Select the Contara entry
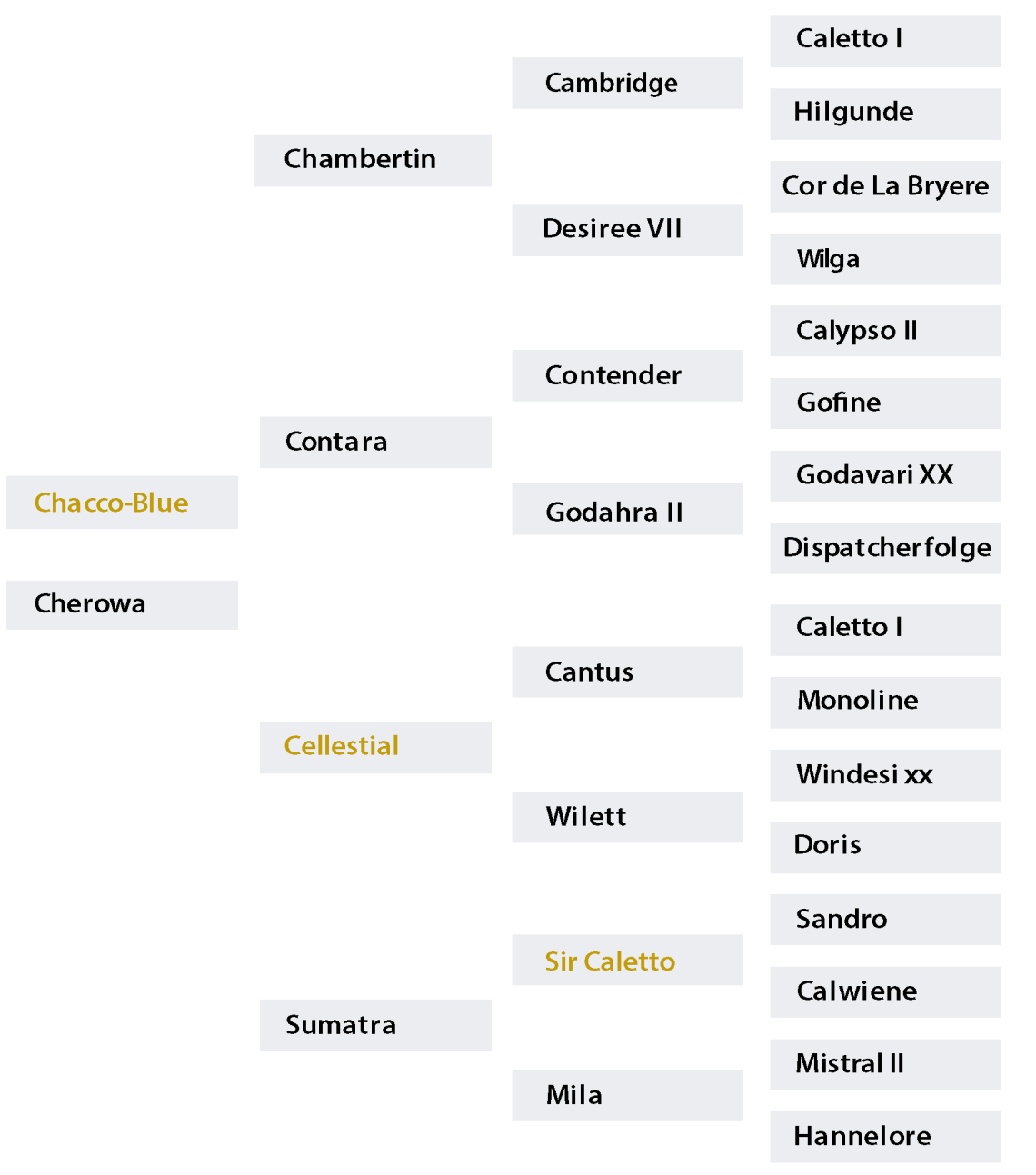 pos(336,442)
